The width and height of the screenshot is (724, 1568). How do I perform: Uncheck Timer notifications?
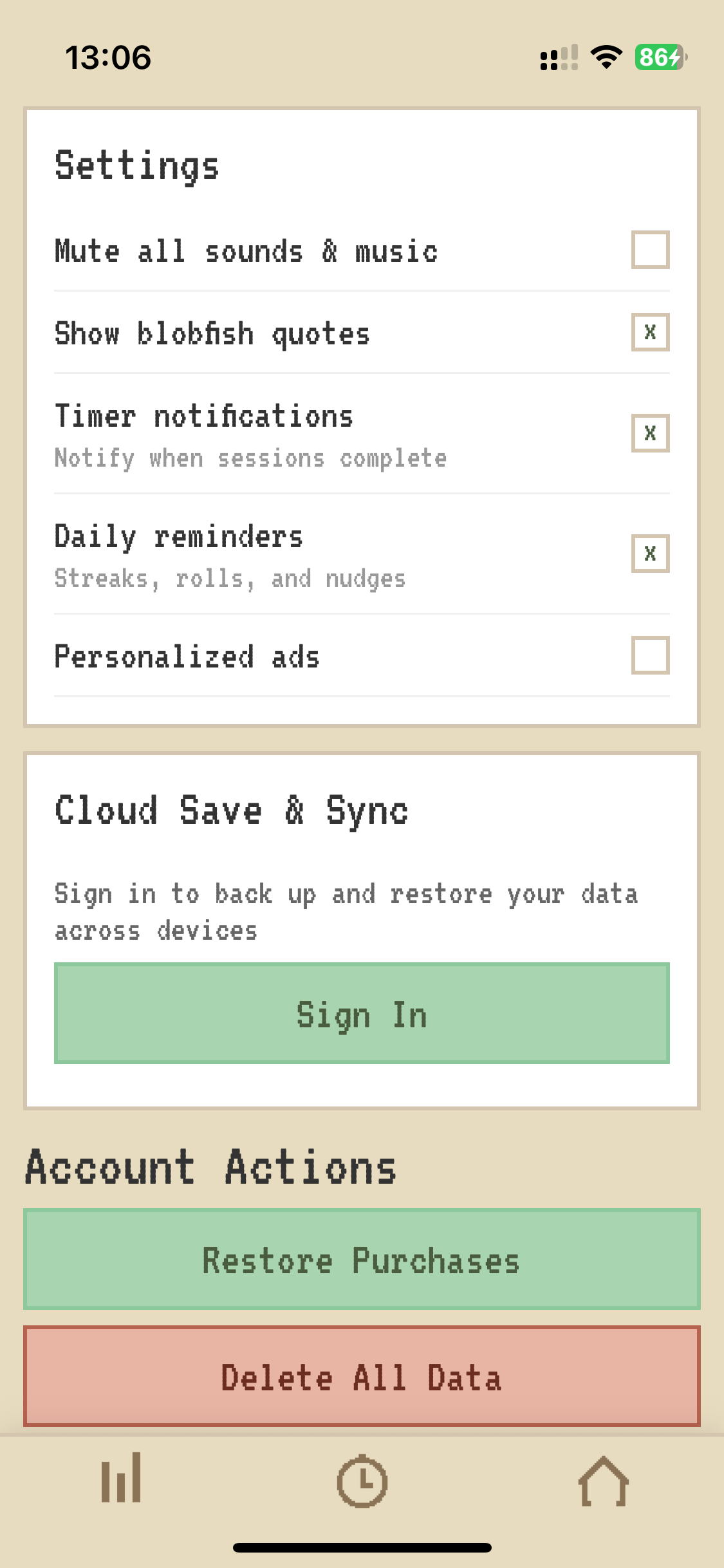click(x=649, y=433)
